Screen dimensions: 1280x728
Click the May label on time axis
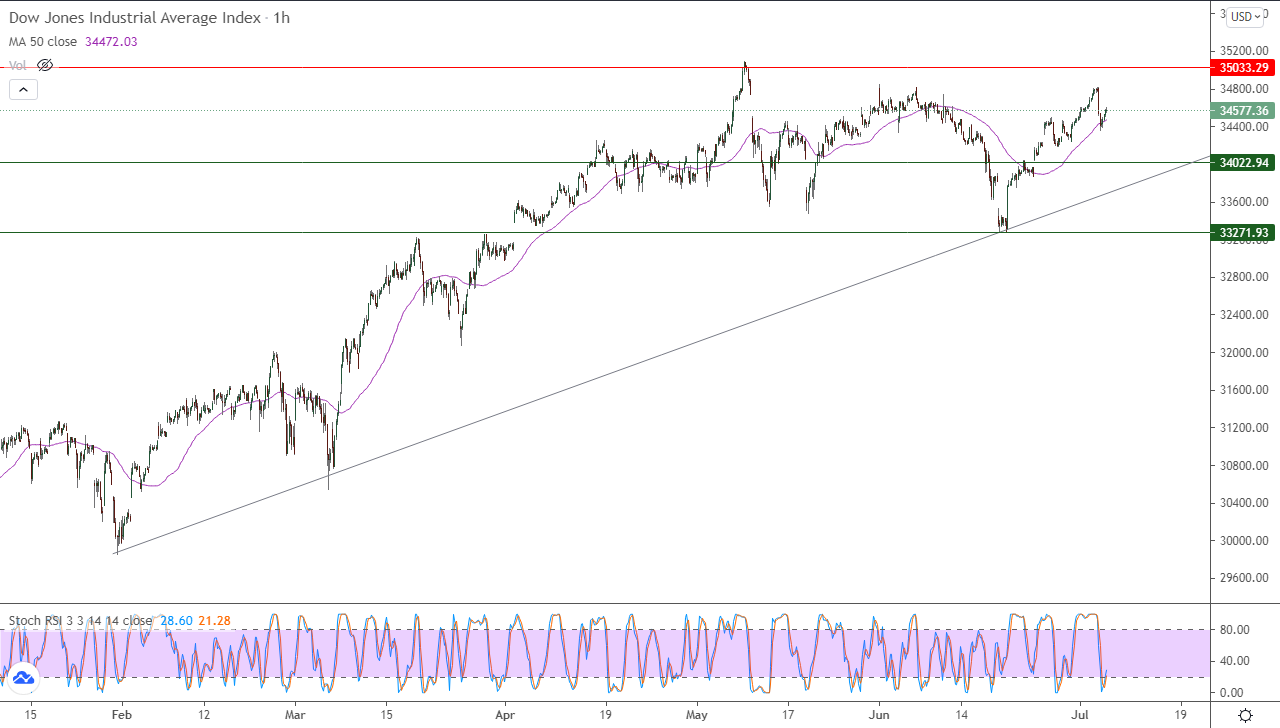tap(698, 715)
